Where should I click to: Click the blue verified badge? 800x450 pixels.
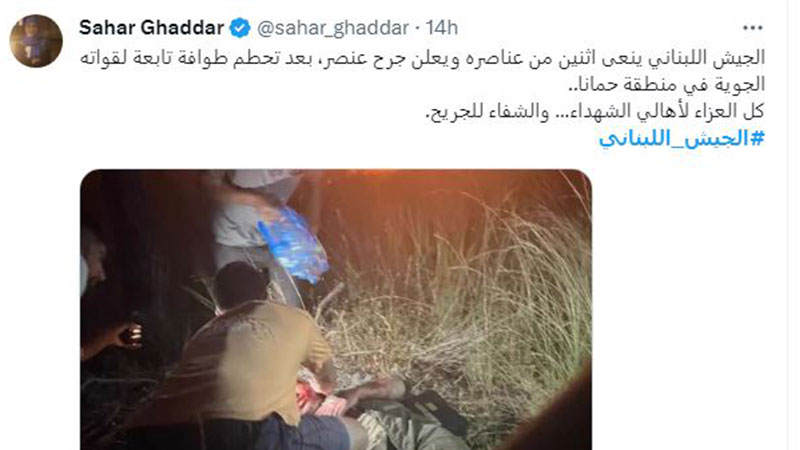tap(240, 28)
